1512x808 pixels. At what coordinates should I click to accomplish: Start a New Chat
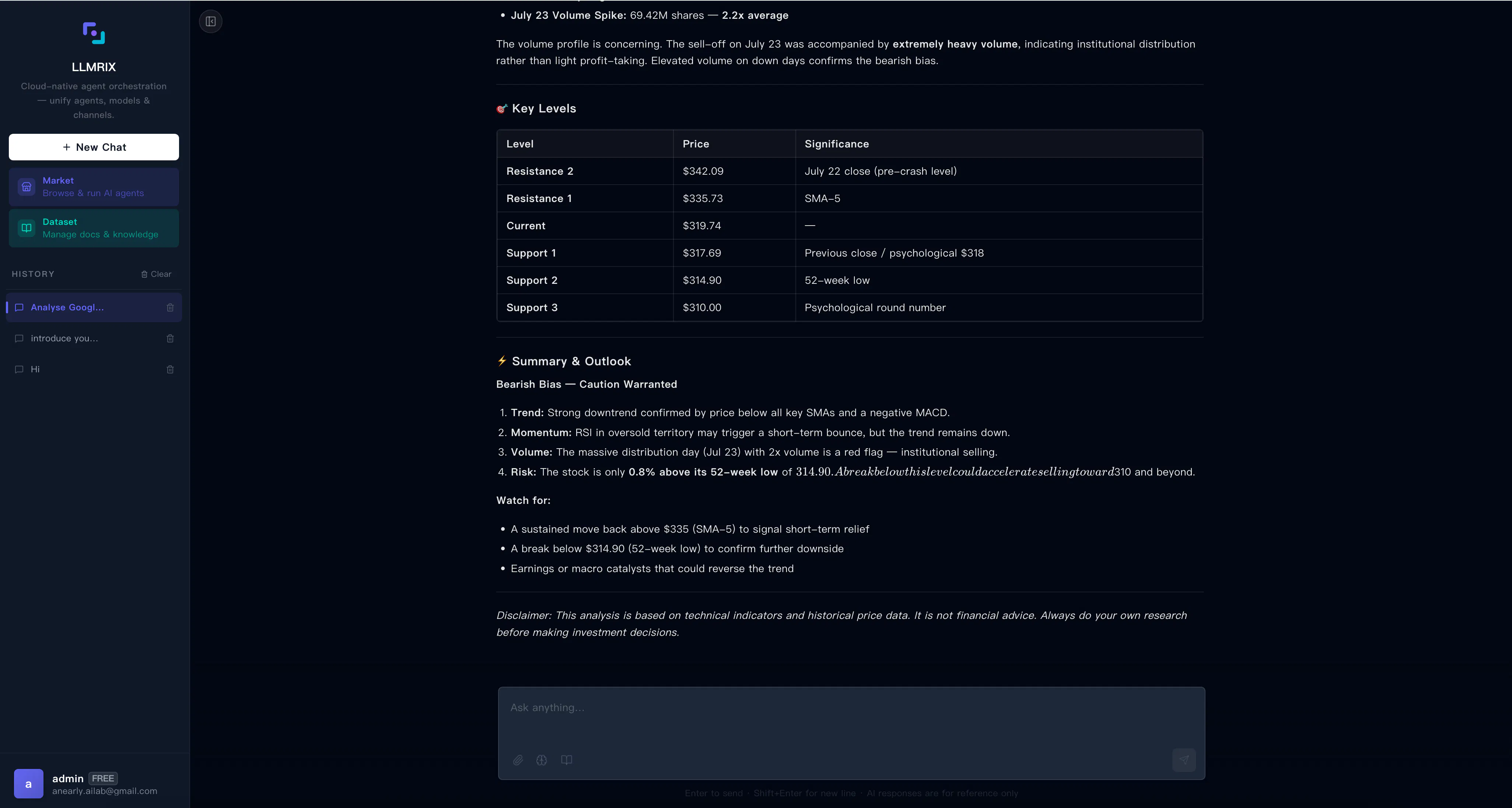pos(94,147)
